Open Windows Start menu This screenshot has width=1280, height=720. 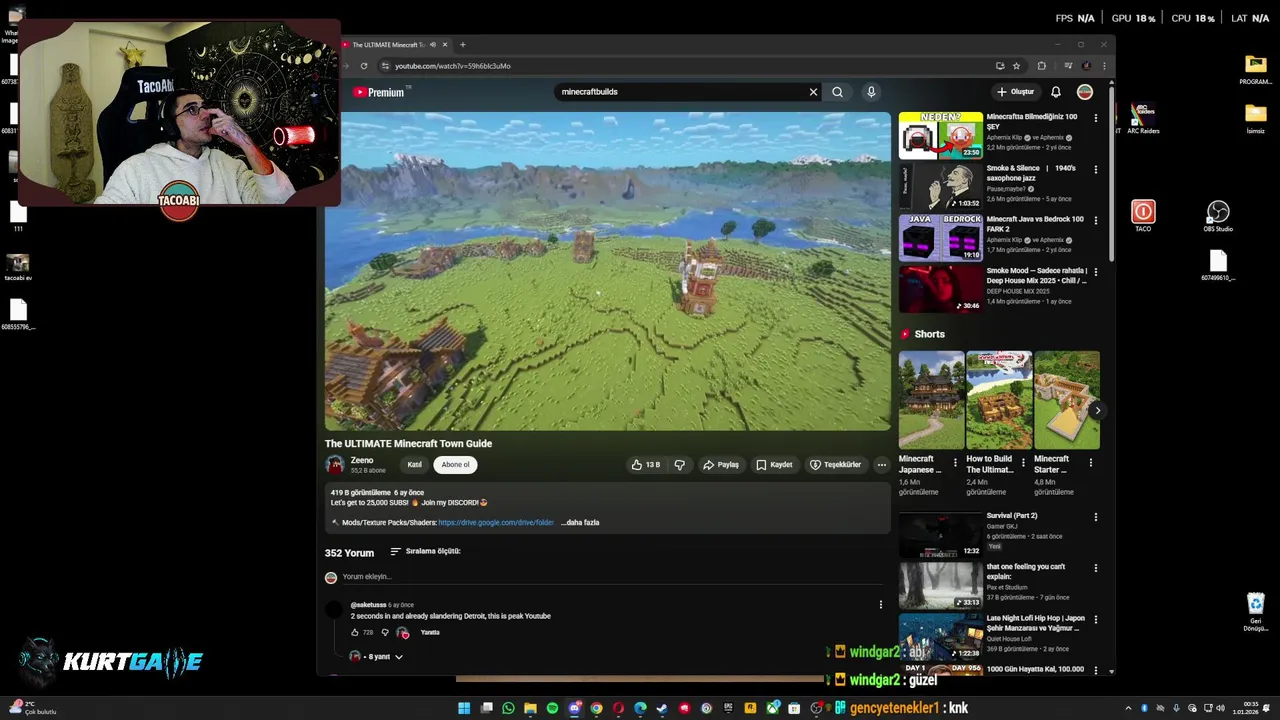pyautogui.click(x=464, y=708)
